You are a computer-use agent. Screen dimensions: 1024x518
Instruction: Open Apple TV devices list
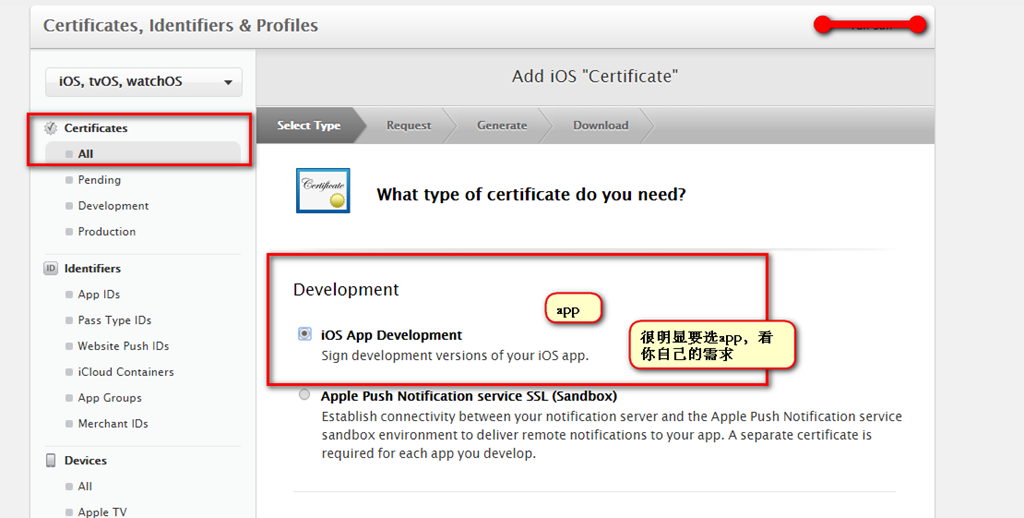(102, 512)
